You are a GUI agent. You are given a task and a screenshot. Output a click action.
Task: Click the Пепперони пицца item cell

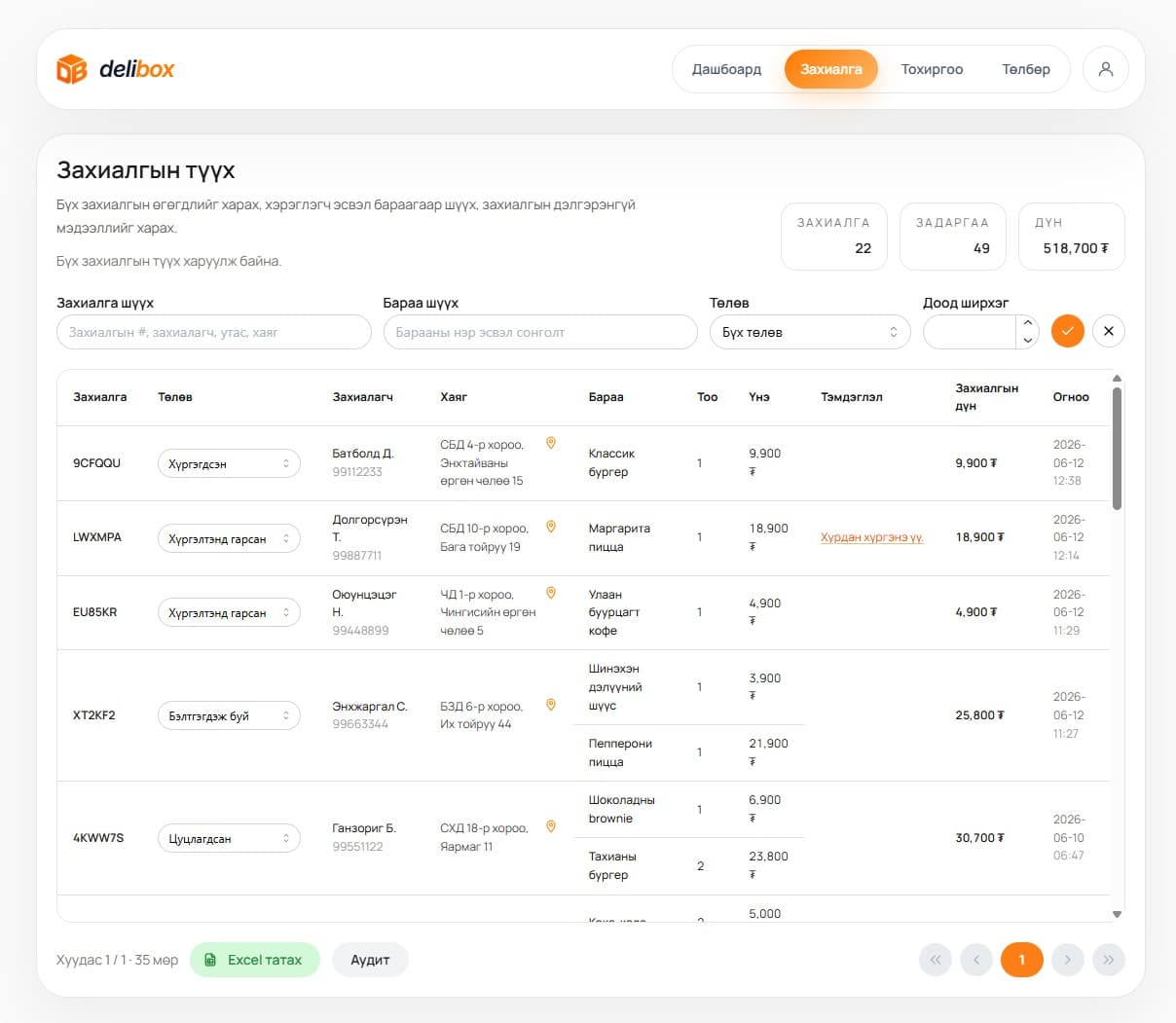(620, 752)
